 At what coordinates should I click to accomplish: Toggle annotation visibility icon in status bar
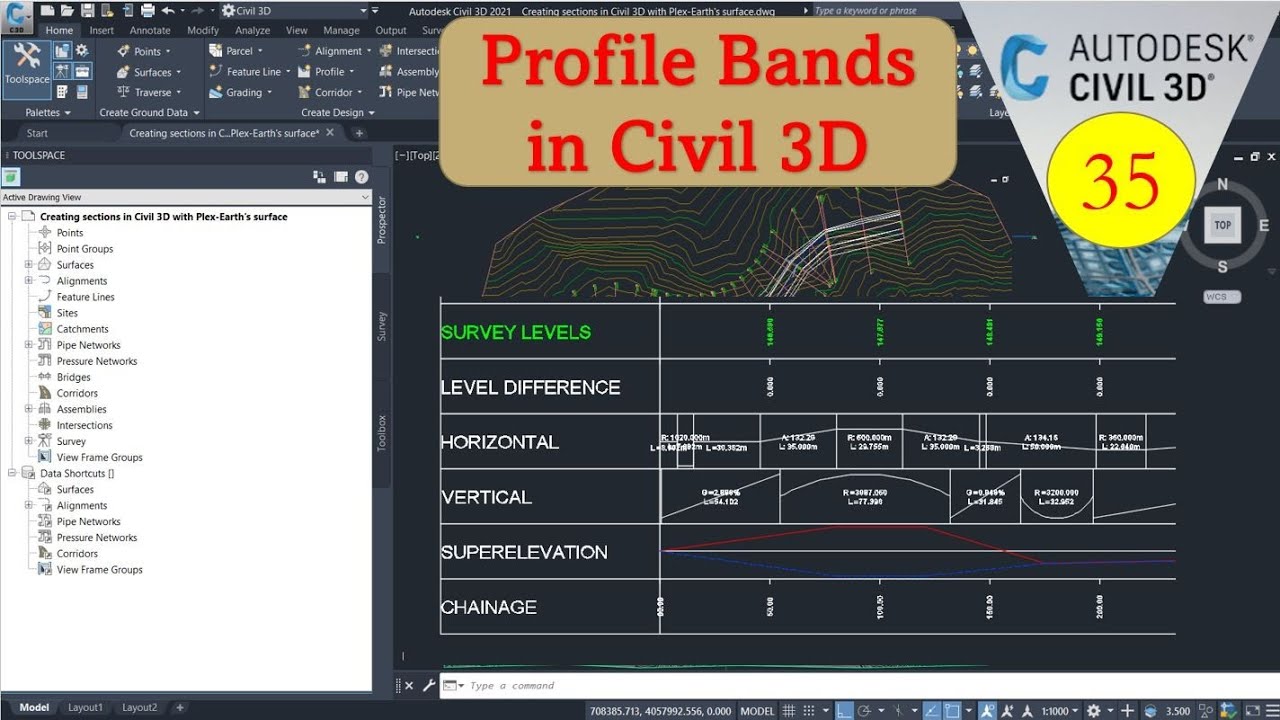click(988, 710)
